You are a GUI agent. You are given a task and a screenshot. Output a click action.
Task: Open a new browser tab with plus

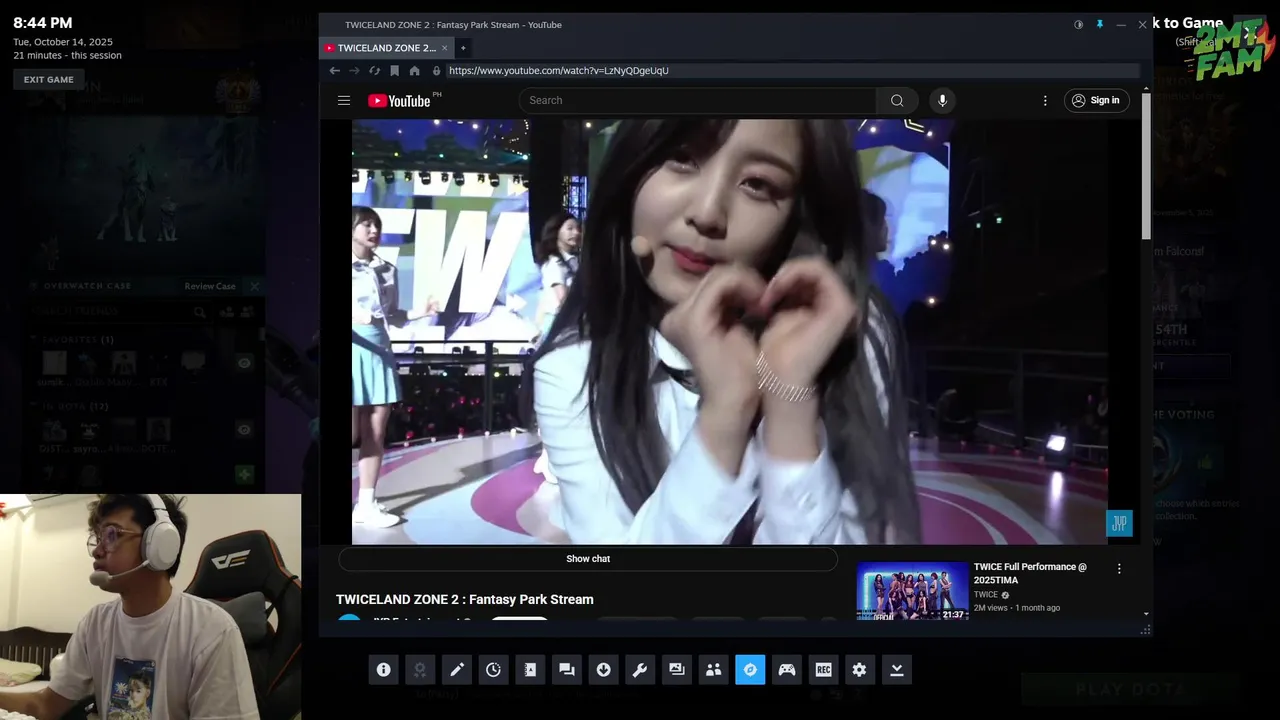point(463,48)
